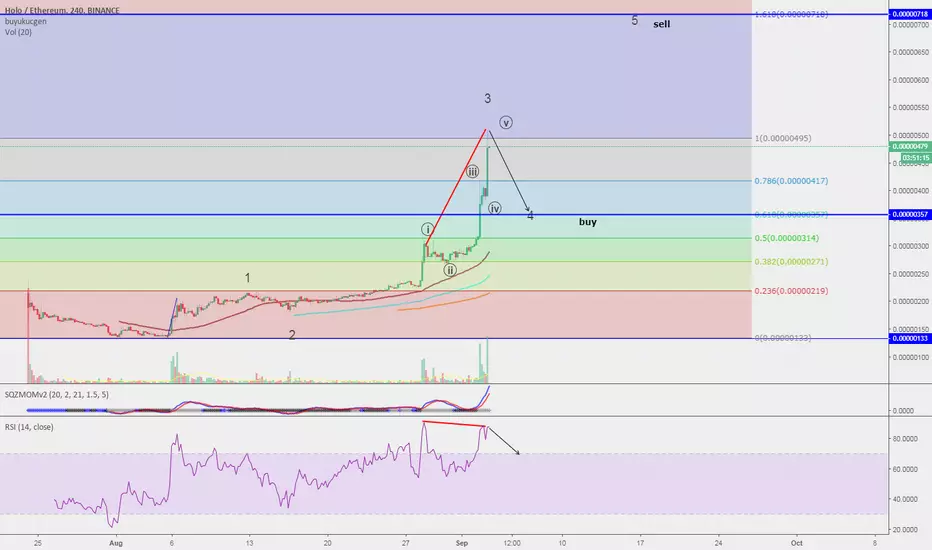Screen dimensions: 932x550
Task: Select the 12:00 label on time axis
Action: [x=512, y=543]
